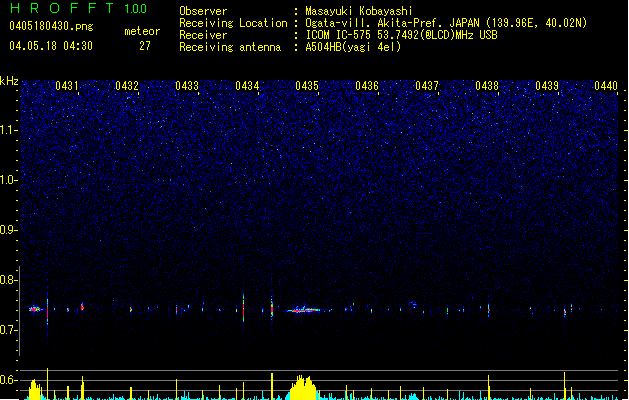The width and height of the screenshot is (629, 400).
Task: Click the 0.7 kHz axis label
Action: [9, 330]
